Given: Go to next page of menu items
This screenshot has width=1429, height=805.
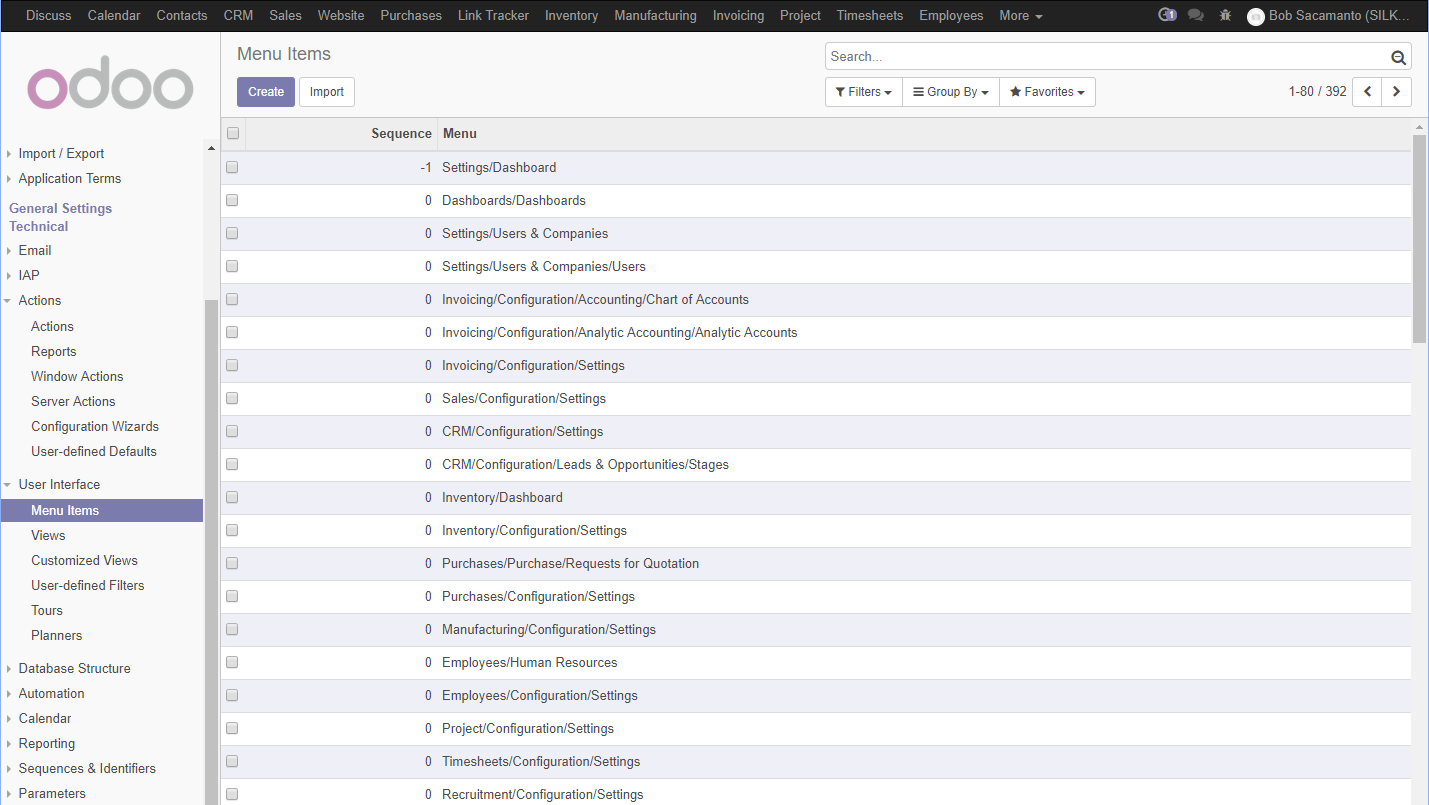Looking at the screenshot, I should point(1397,91).
